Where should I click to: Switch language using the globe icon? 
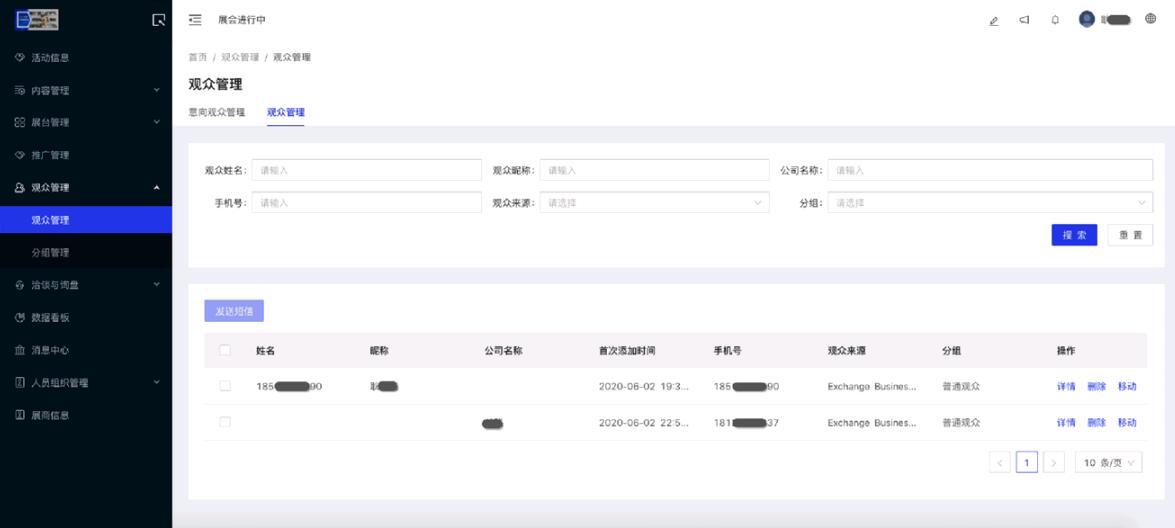tap(1150, 19)
